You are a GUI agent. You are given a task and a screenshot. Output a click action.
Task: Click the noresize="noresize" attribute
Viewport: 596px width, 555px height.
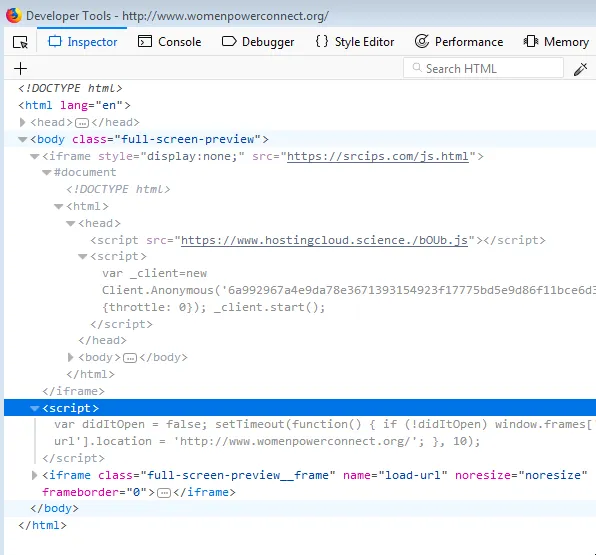(521, 475)
